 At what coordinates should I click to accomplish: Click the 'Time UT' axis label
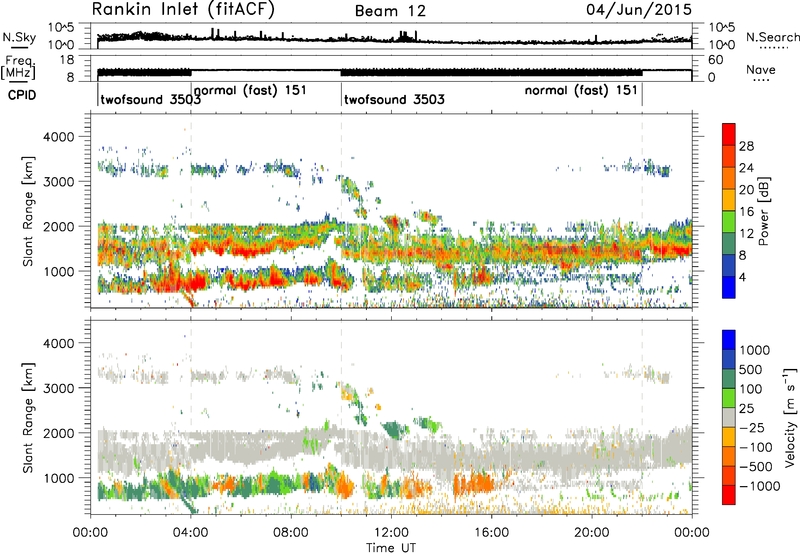point(391,548)
